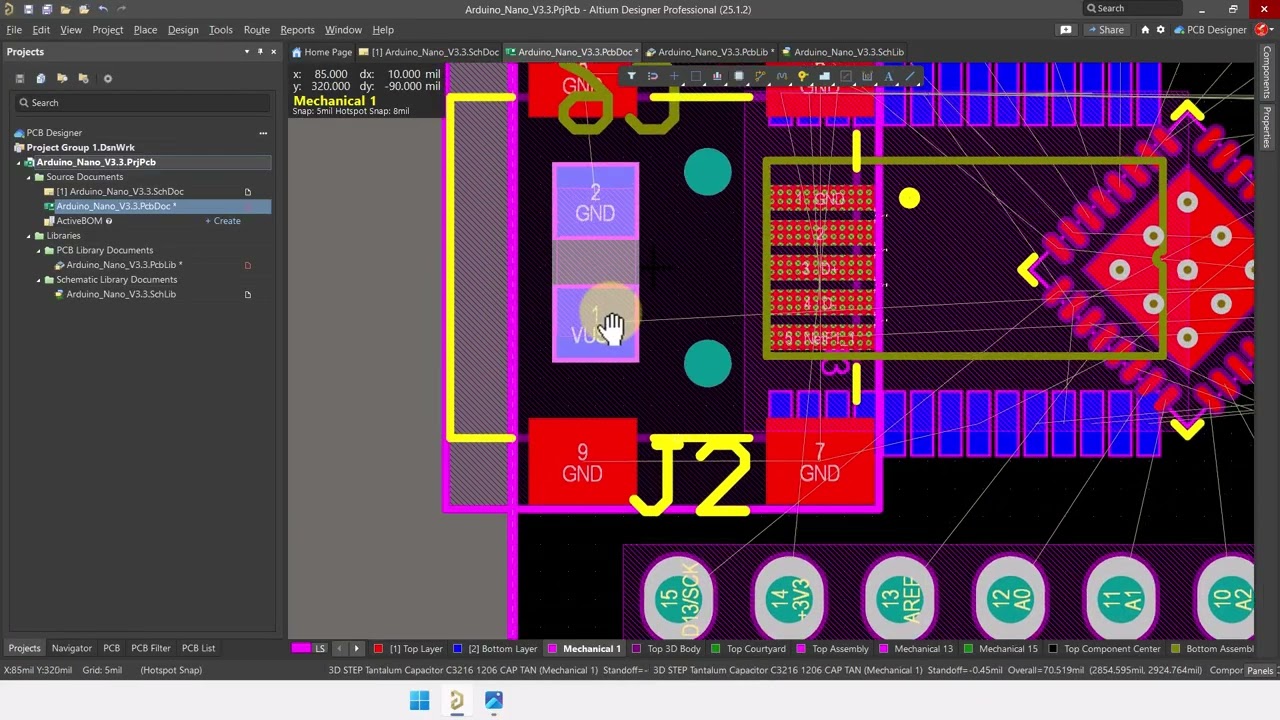Open the Place menu
The width and height of the screenshot is (1280, 720).
(145, 30)
